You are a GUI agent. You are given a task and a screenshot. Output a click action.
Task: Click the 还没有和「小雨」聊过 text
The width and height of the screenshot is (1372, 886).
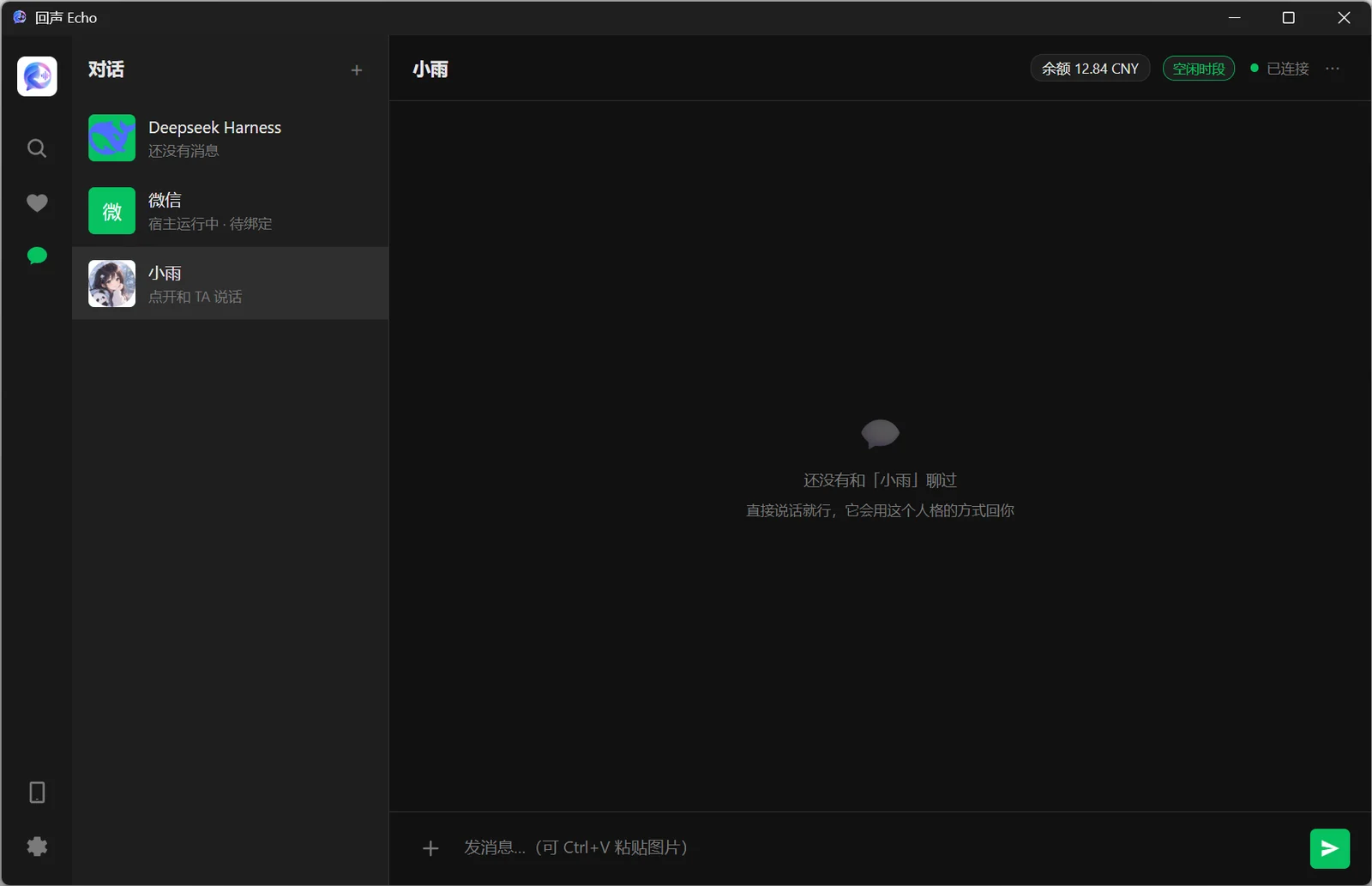click(x=880, y=480)
